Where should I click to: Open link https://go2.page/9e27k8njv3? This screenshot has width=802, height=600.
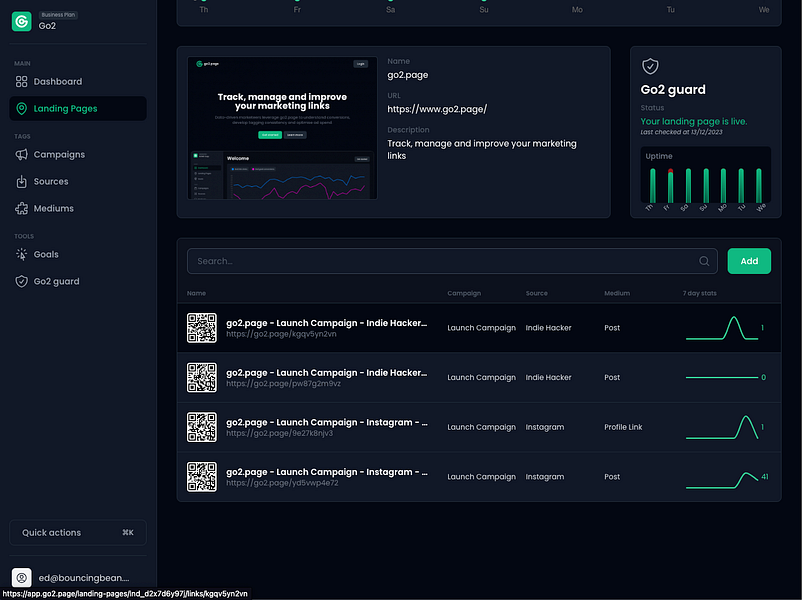pyautogui.click(x=279, y=433)
